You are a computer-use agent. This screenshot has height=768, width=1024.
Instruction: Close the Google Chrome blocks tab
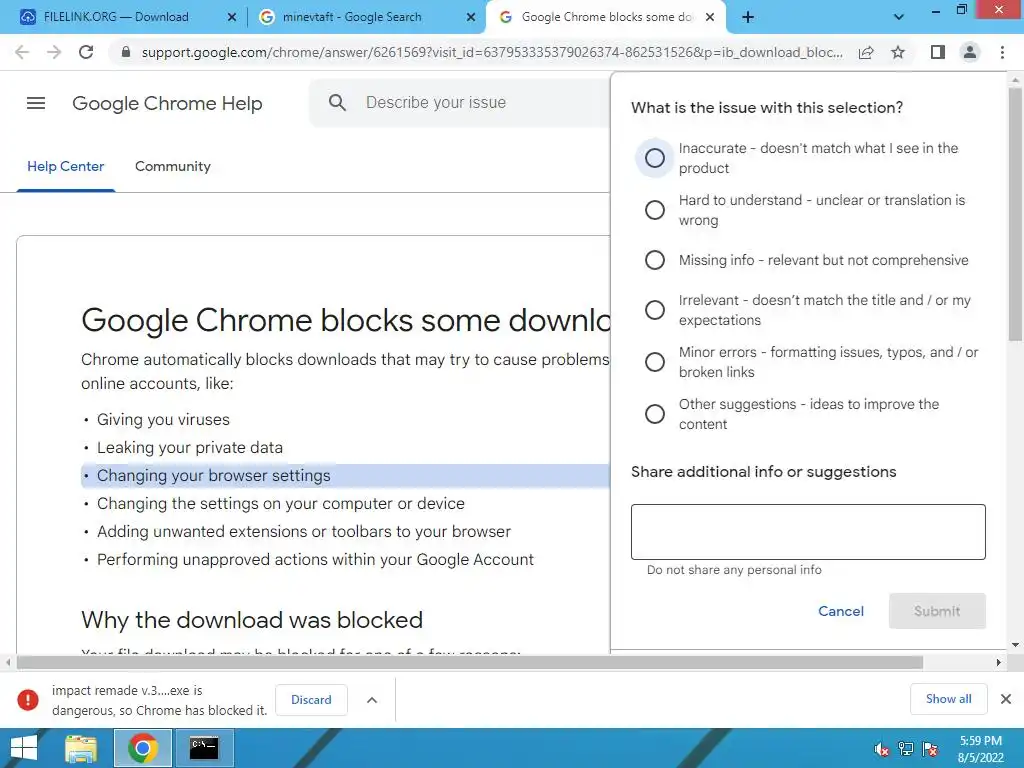(711, 18)
